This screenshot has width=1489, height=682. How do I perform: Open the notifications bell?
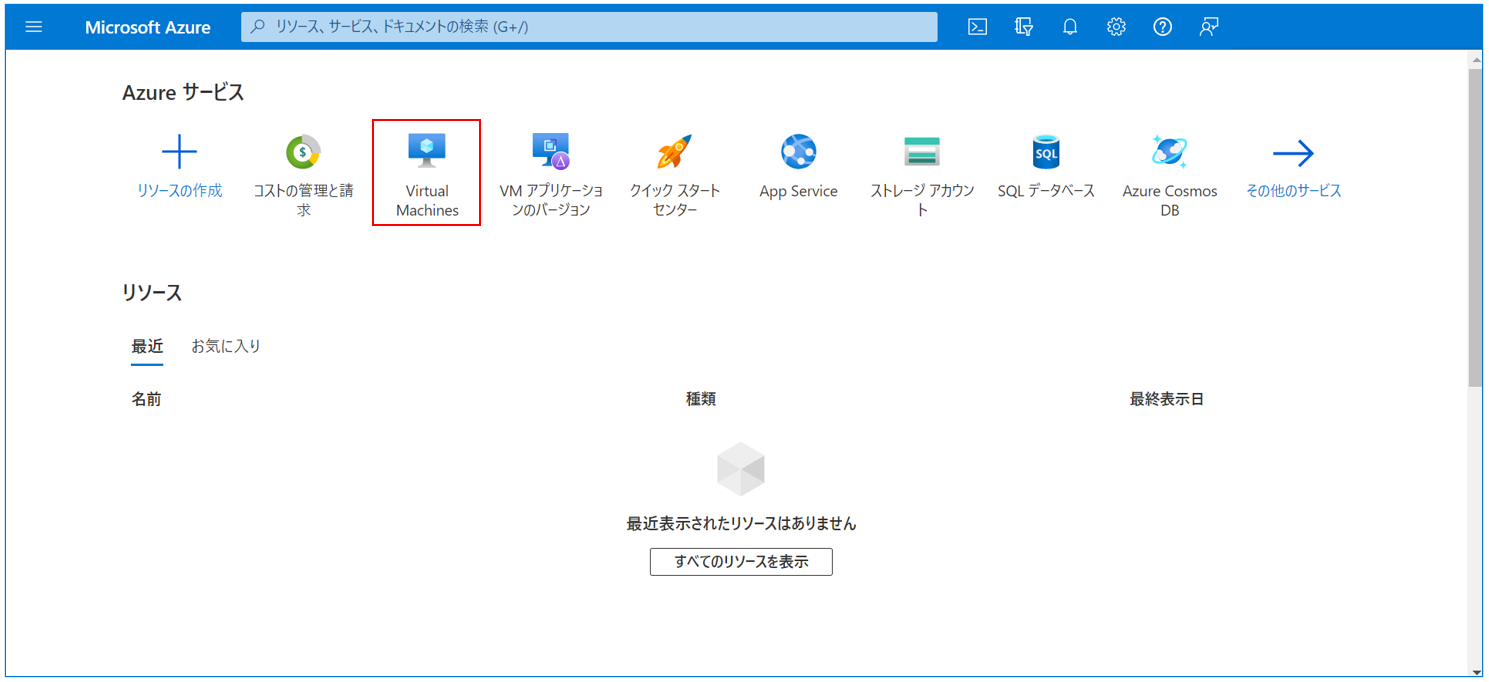(x=1069, y=27)
